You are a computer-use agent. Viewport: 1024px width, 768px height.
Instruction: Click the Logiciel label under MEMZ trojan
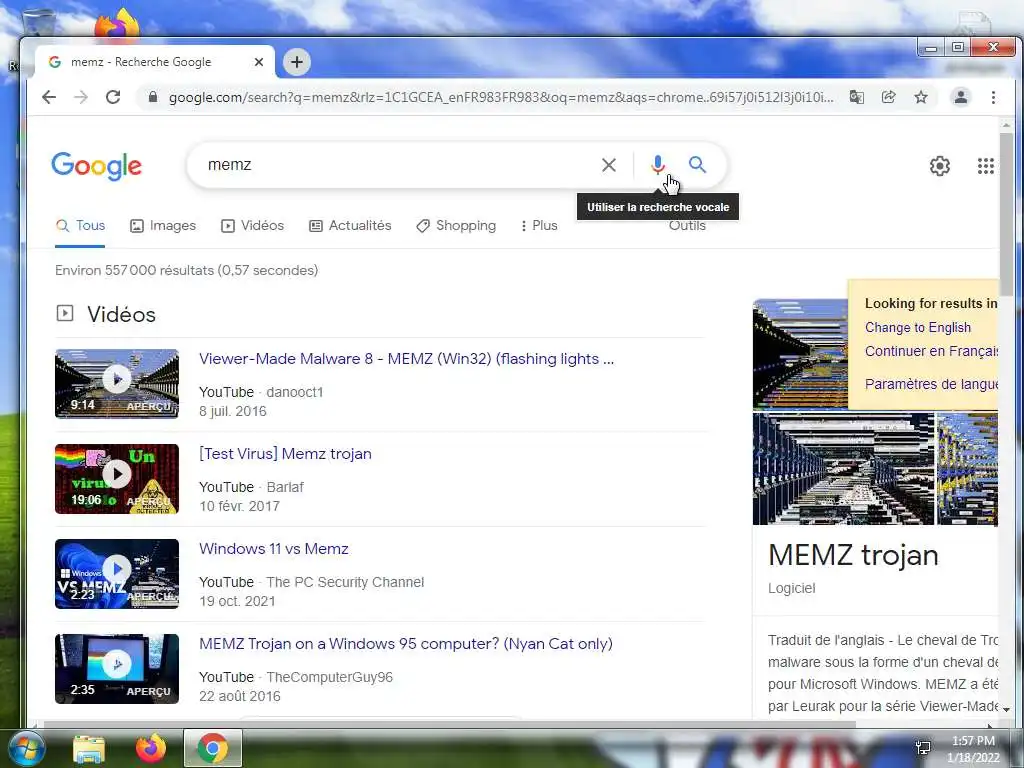792,588
